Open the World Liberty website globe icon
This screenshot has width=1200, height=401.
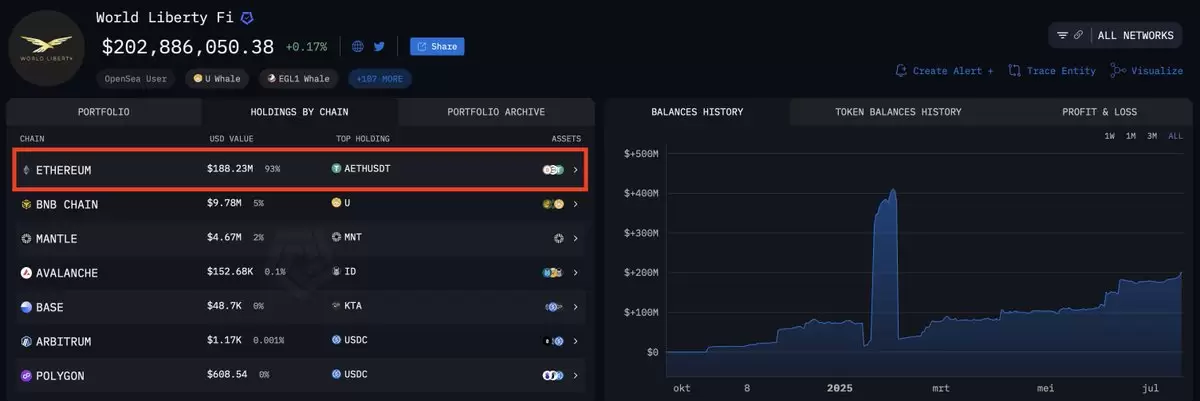click(x=358, y=46)
